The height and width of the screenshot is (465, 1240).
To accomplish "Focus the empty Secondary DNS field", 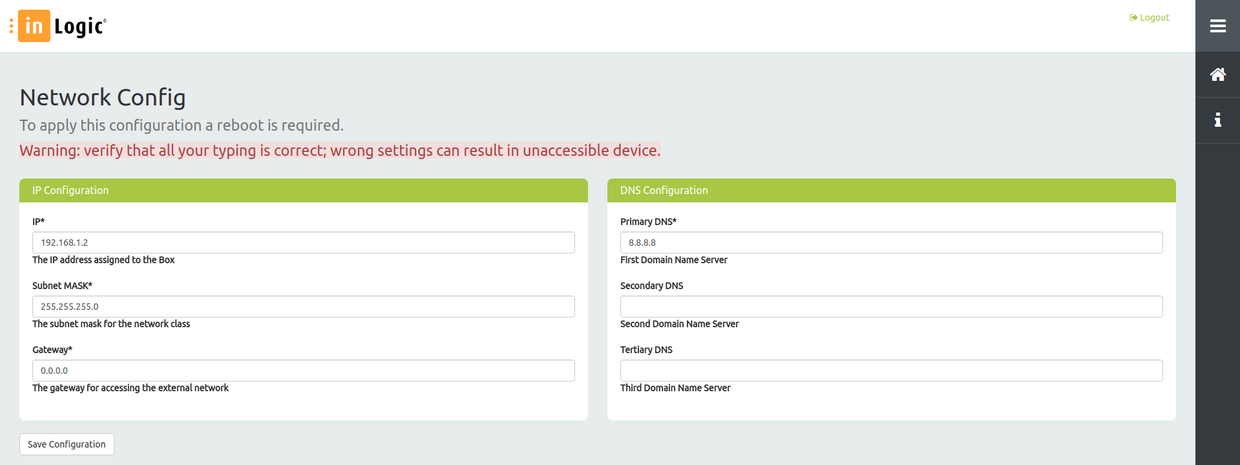I will point(891,306).
